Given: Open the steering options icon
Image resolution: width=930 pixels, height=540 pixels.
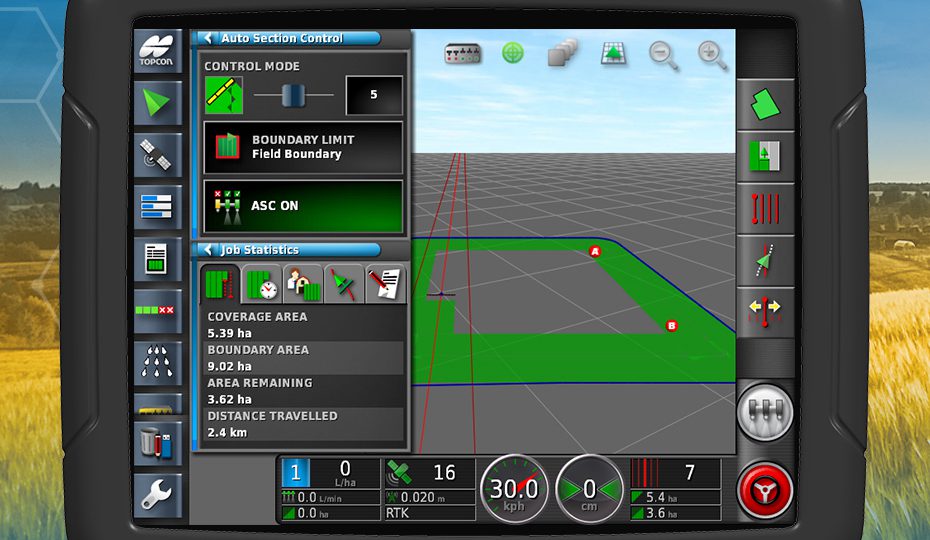Looking at the screenshot, I should pyautogui.click(x=765, y=261).
